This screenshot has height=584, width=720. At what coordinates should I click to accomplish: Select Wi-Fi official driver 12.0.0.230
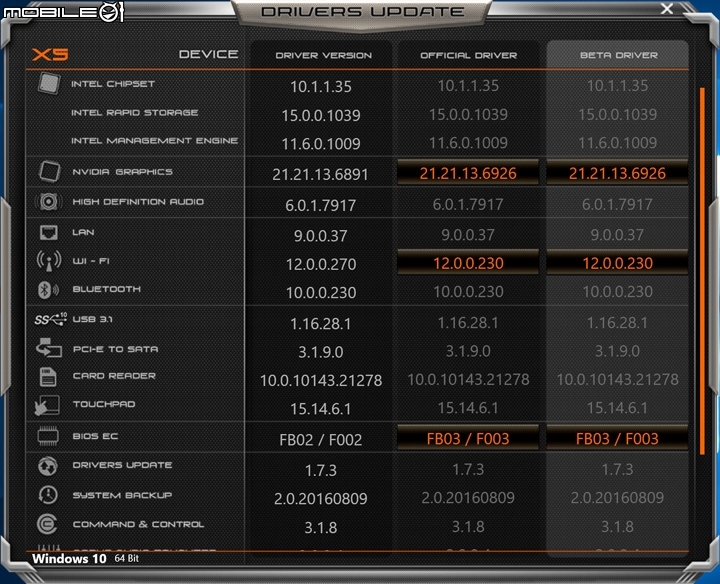pyautogui.click(x=468, y=263)
